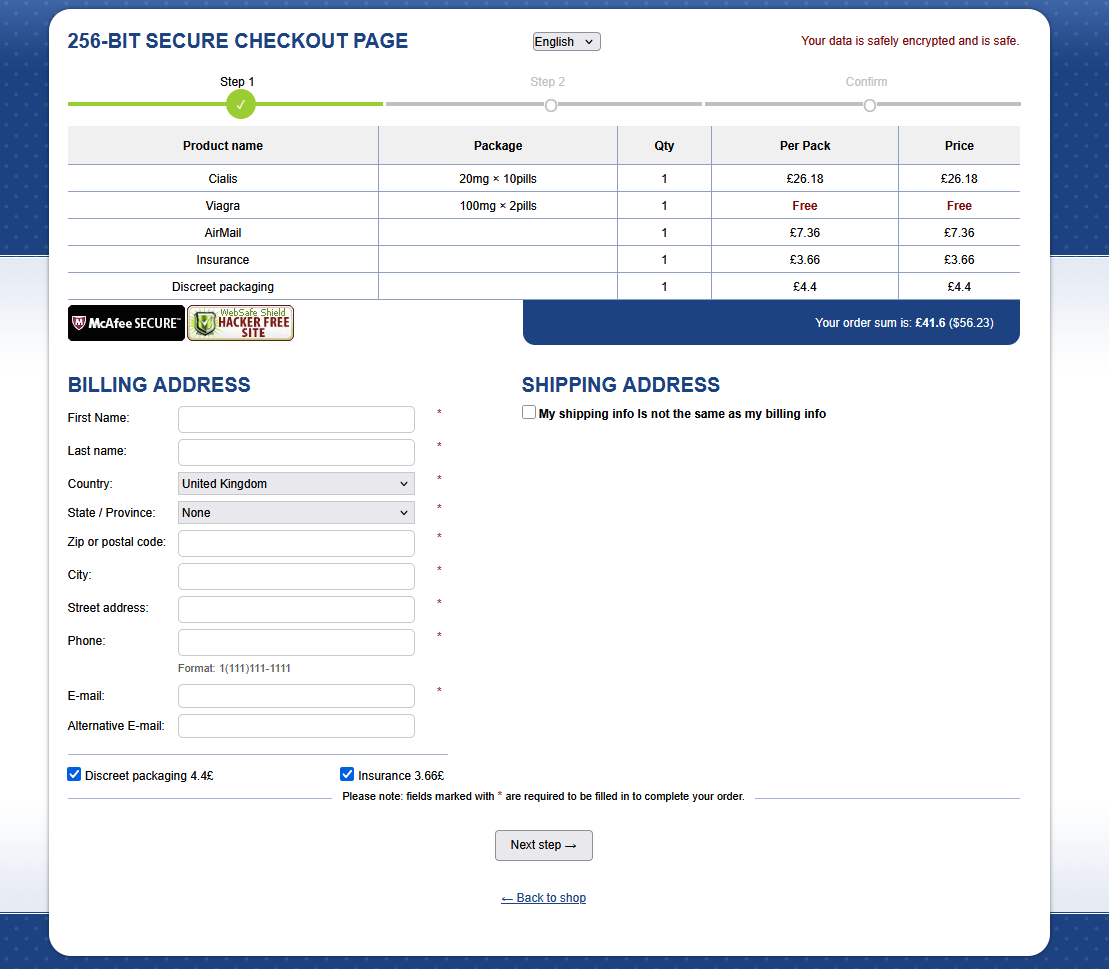Click the 100mg × 2pills package cell
This screenshot has height=969, width=1109.
click(498, 206)
